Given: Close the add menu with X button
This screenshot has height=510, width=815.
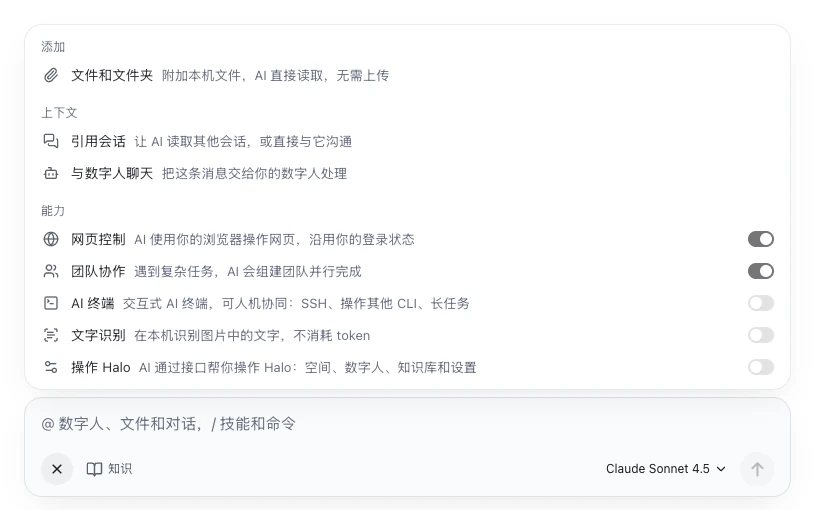Looking at the screenshot, I should [57, 469].
